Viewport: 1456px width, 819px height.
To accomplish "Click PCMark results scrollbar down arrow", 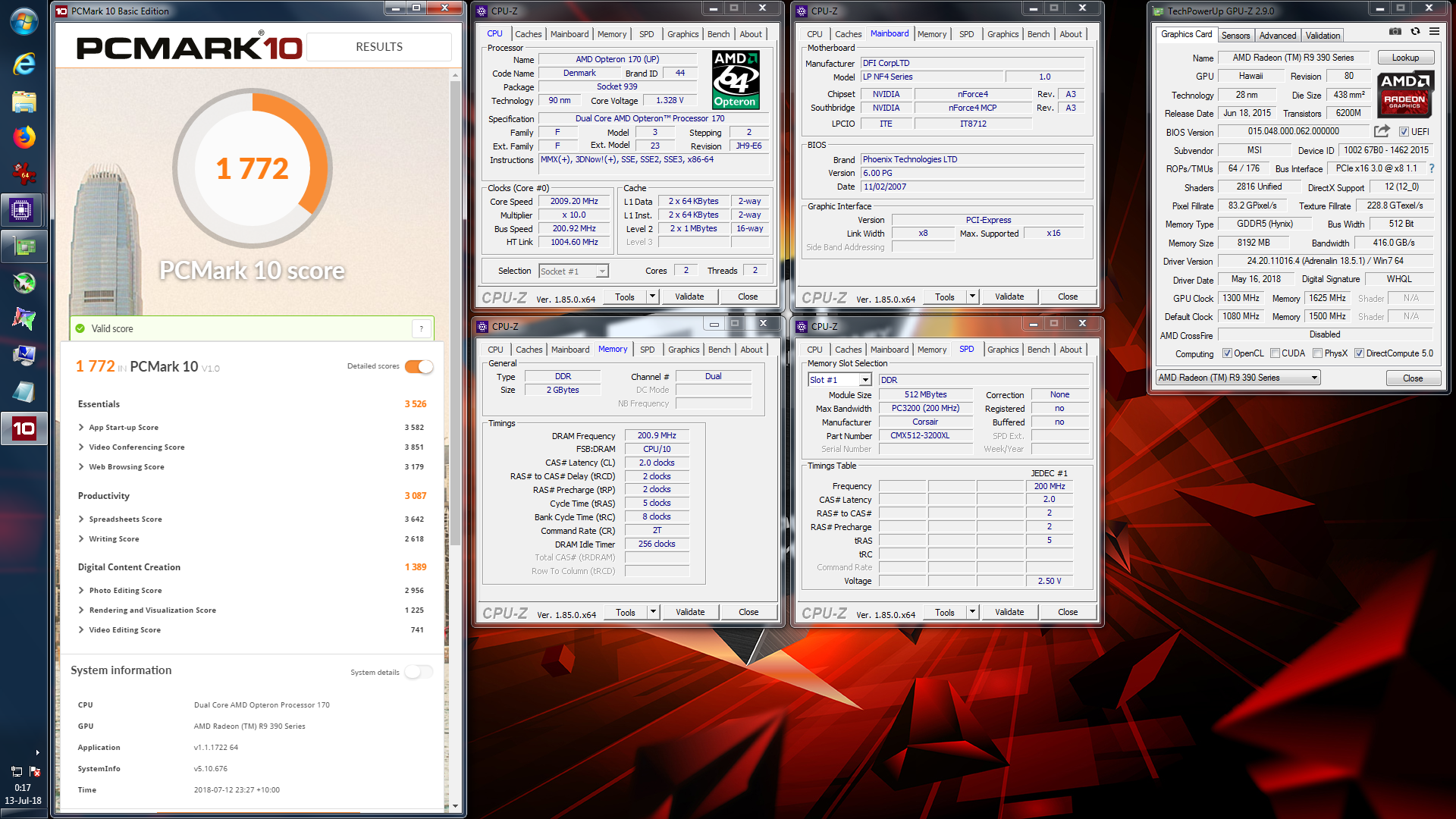I will click(x=455, y=806).
